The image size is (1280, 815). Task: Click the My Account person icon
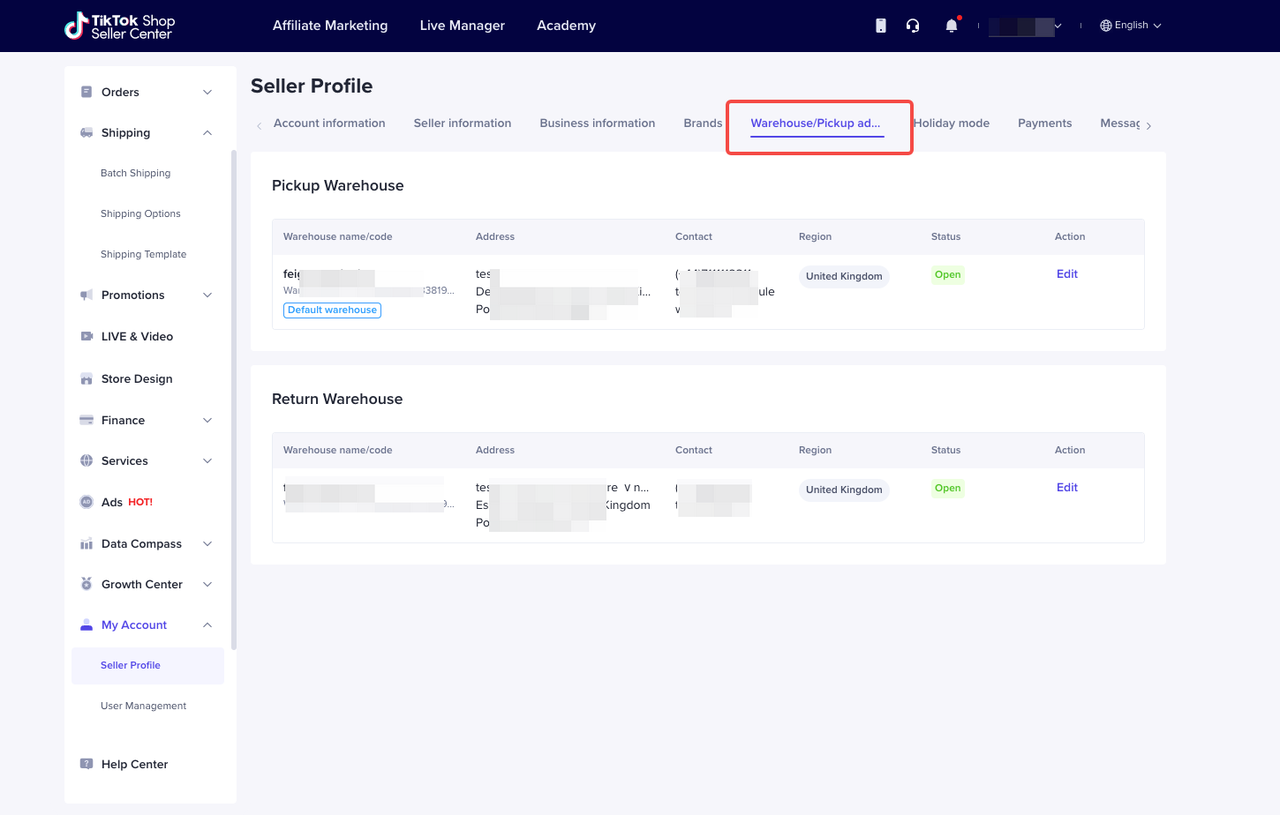pyautogui.click(x=86, y=625)
